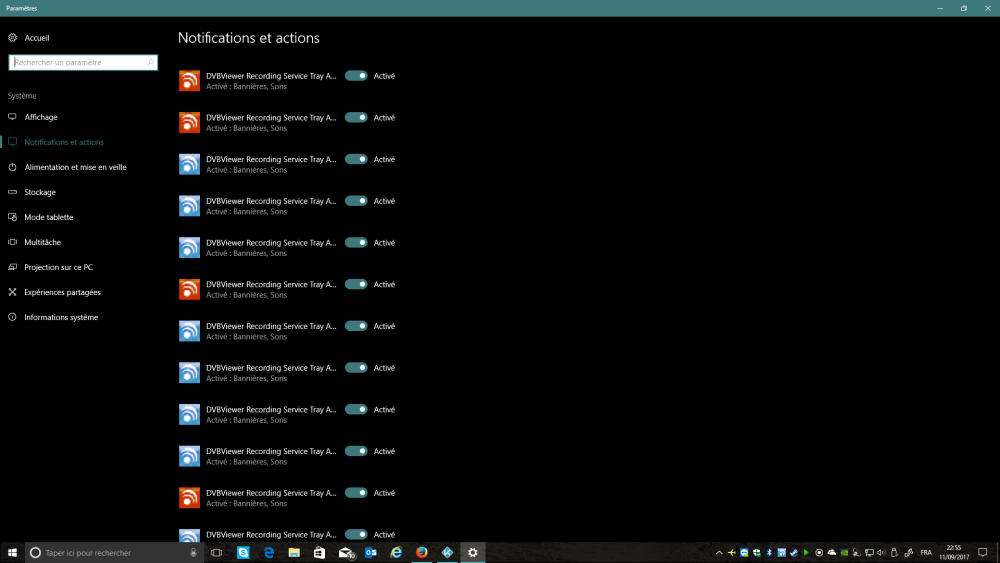Click the topmost orange DVBViewer app icon
Image resolution: width=1000 pixels, height=563 pixels.
pos(189,81)
